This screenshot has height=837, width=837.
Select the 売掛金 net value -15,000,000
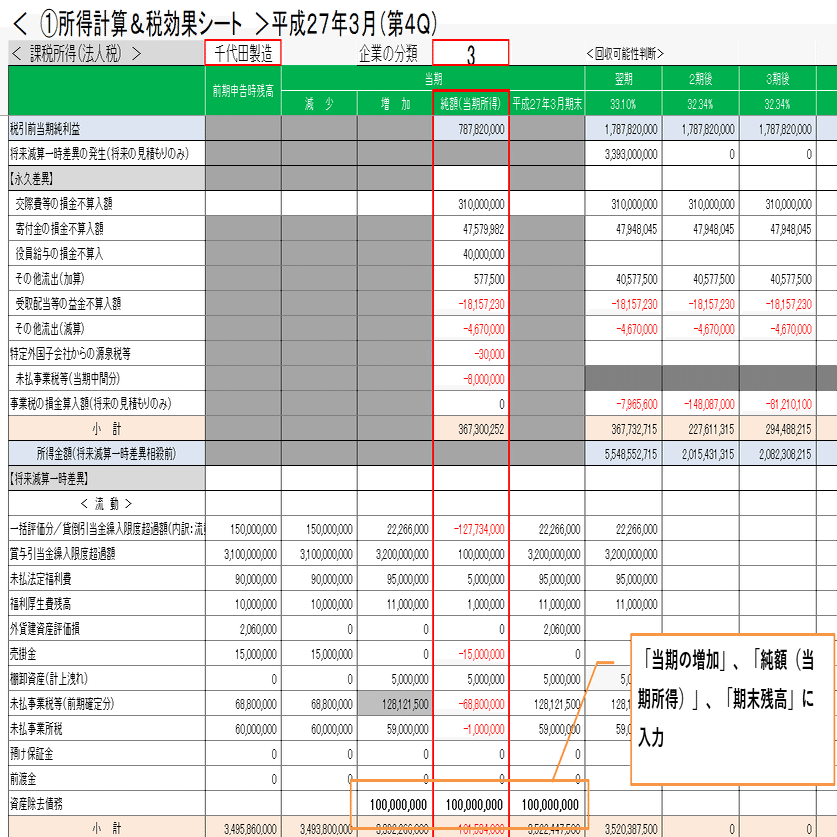[x=471, y=654]
